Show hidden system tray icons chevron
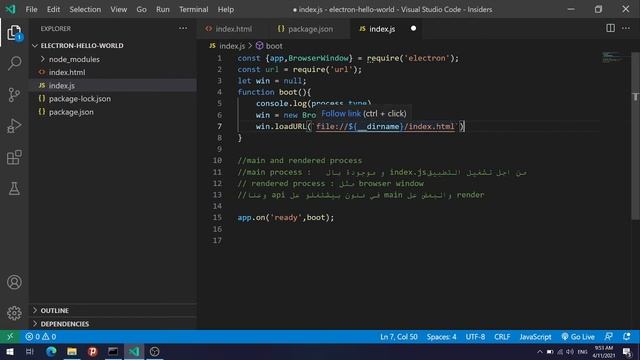This screenshot has width=640, height=360. pyautogui.click(x=540, y=351)
